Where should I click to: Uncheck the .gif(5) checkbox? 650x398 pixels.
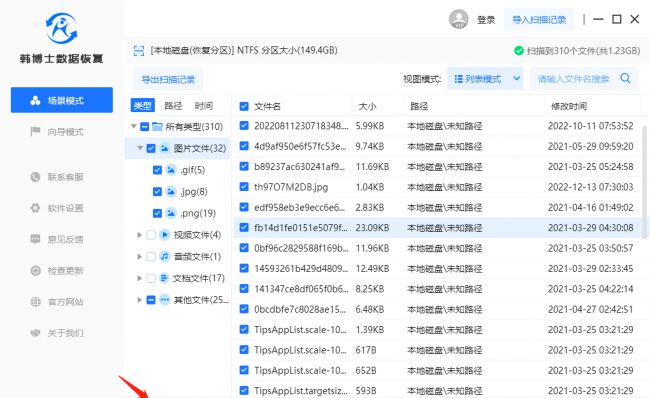point(157,170)
